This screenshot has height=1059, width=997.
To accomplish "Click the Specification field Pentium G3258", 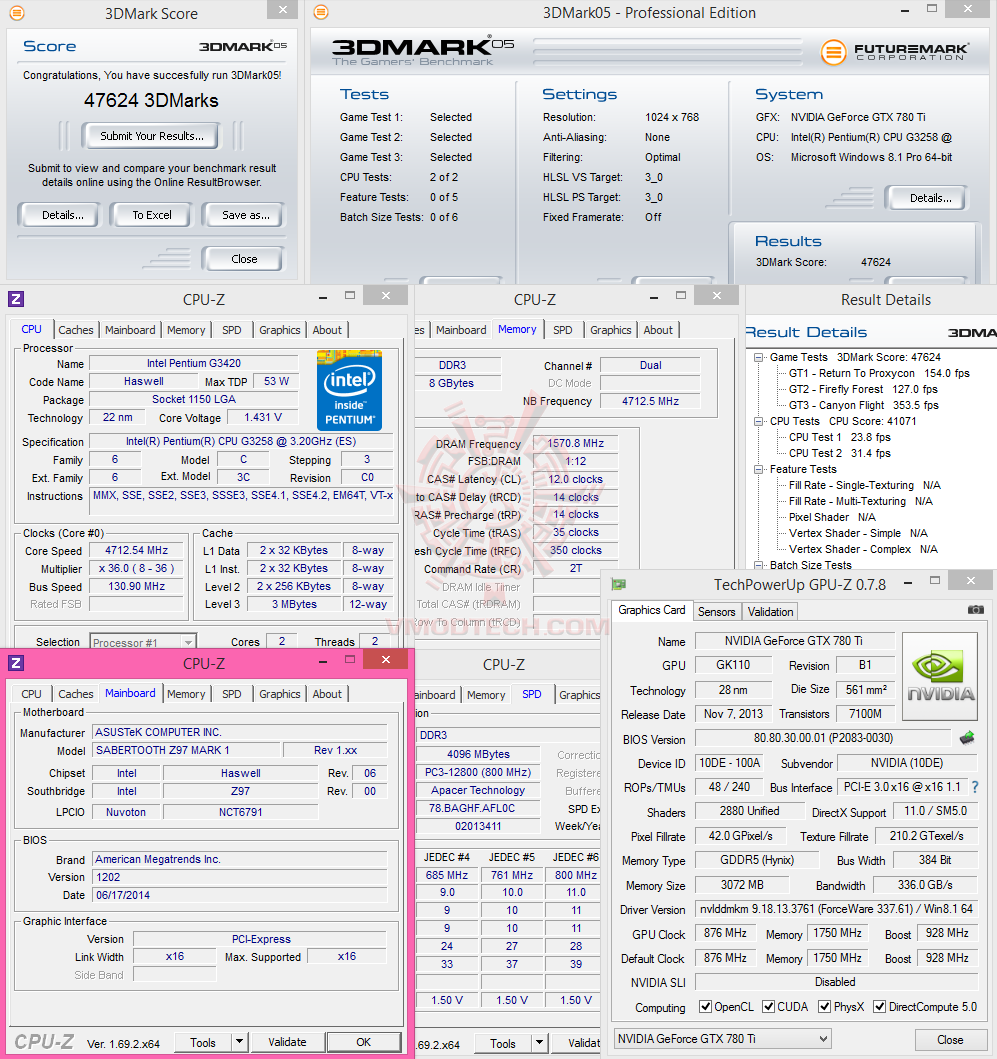I will pyautogui.click(x=241, y=441).
